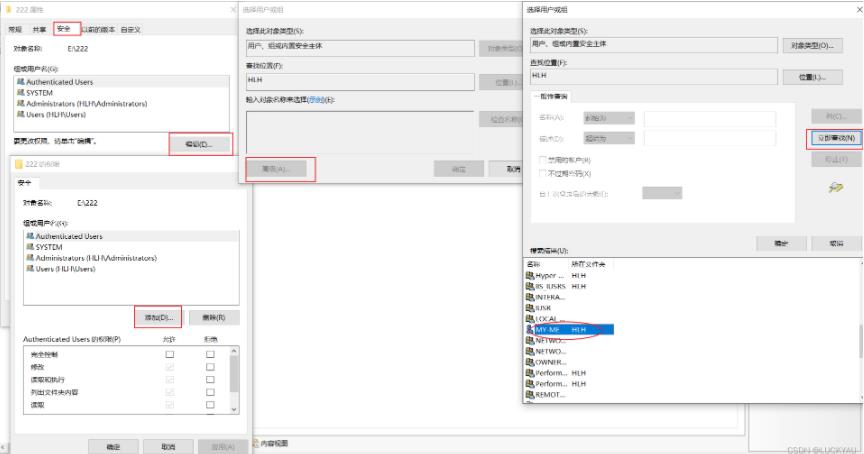Image resolution: width=864 pixels, height=454 pixels.
Task: Click the 立即查找(N) button
Action: [835, 138]
